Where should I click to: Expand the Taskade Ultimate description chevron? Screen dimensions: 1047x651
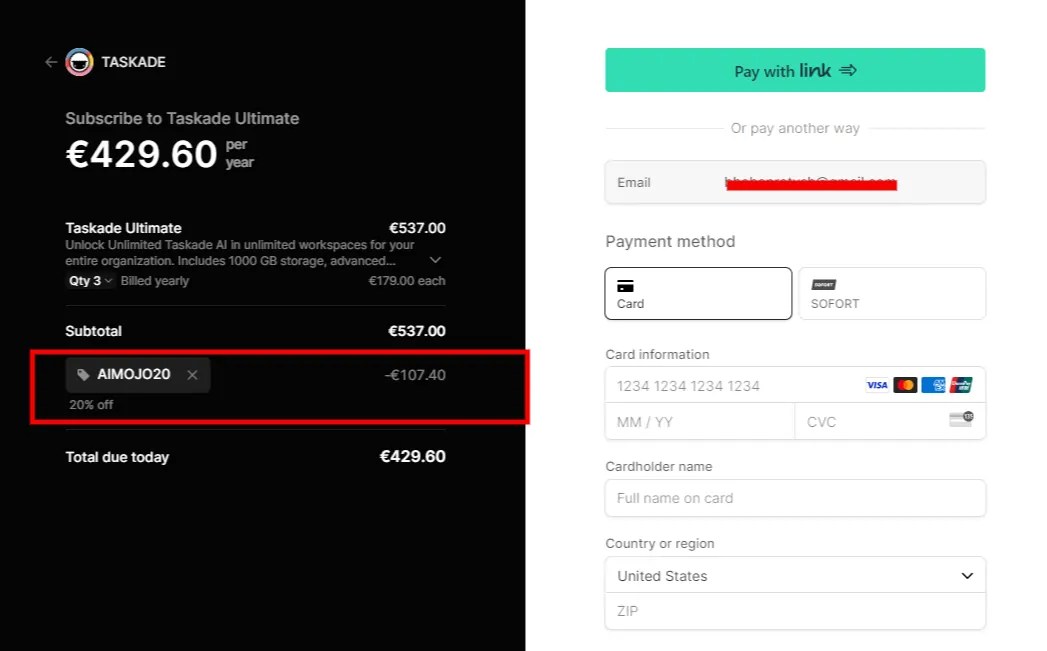pos(434,259)
